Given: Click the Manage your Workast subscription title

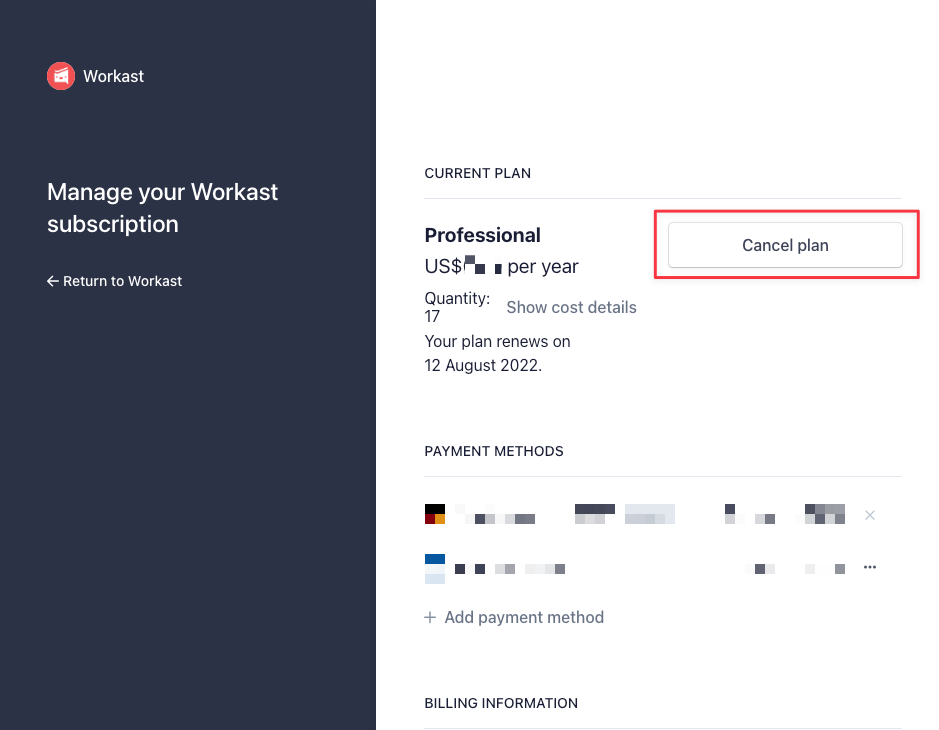Looking at the screenshot, I should pyautogui.click(x=162, y=208).
